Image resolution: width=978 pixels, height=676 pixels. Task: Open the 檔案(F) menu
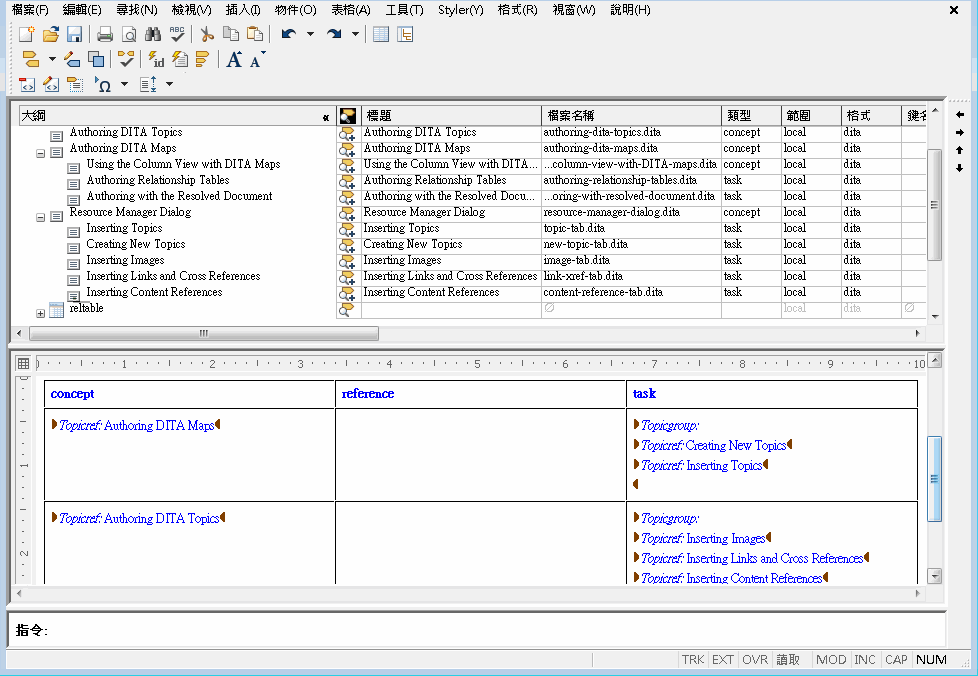coord(30,10)
